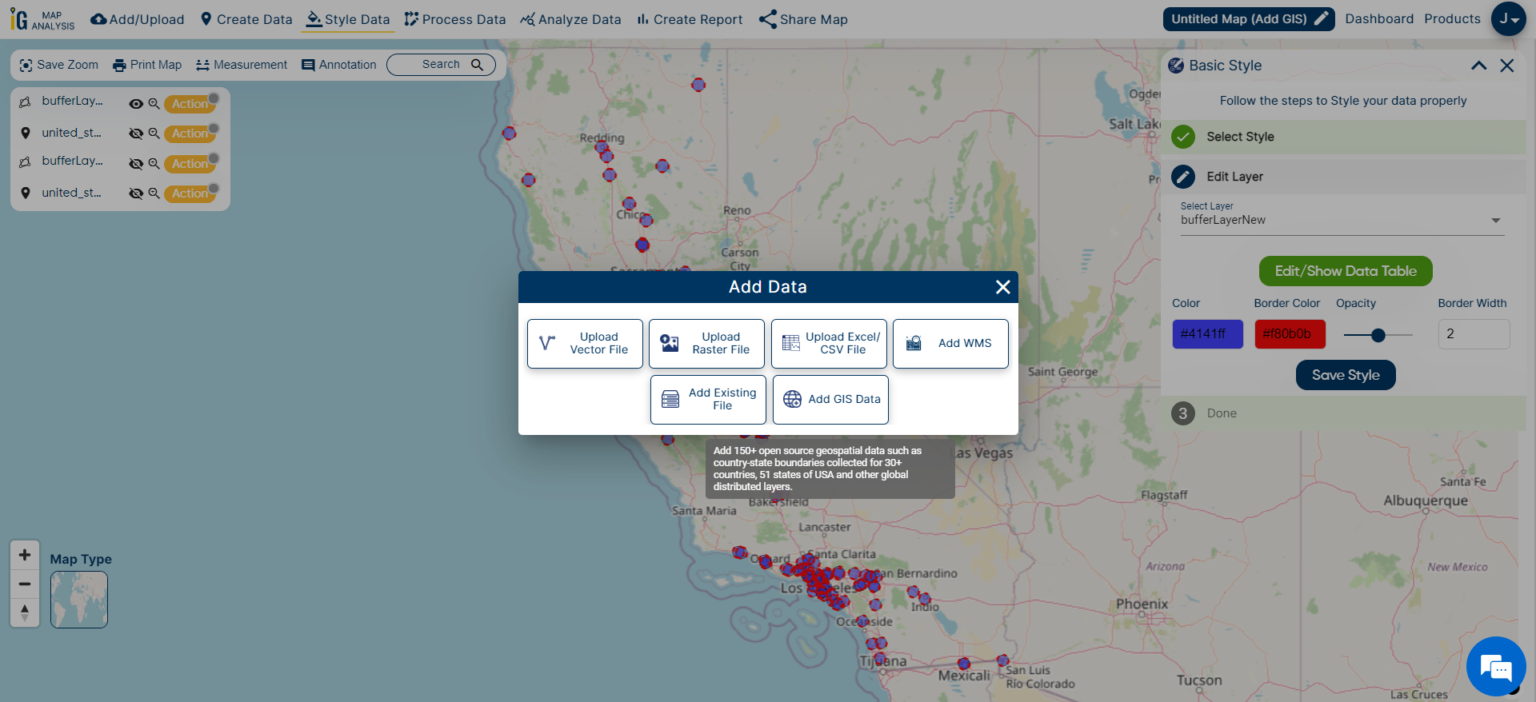Select Upload Raster File
1536x702 pixels.
(707, 343)
